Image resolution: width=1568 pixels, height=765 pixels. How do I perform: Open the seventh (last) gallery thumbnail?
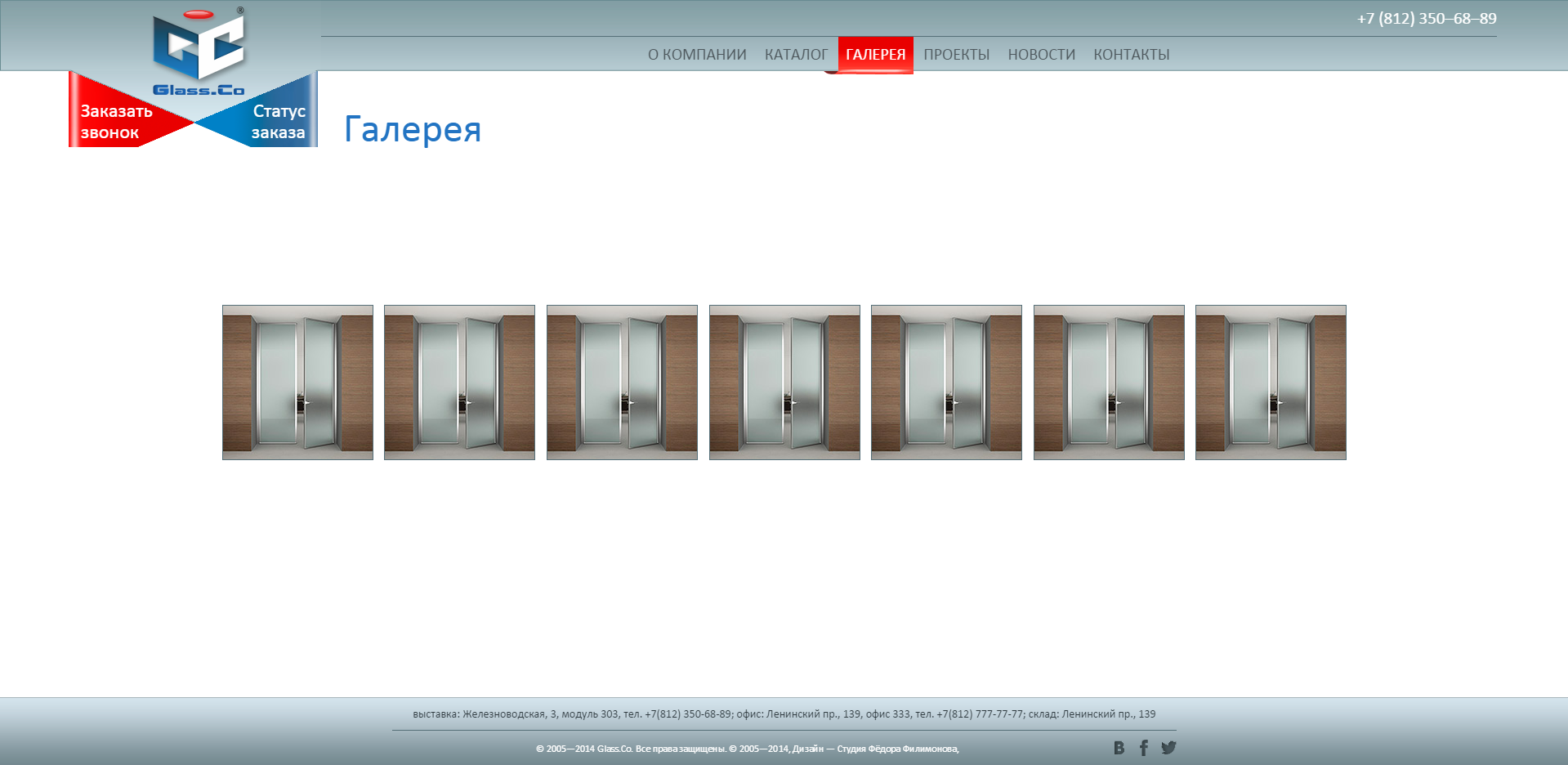coord(1271,382)
